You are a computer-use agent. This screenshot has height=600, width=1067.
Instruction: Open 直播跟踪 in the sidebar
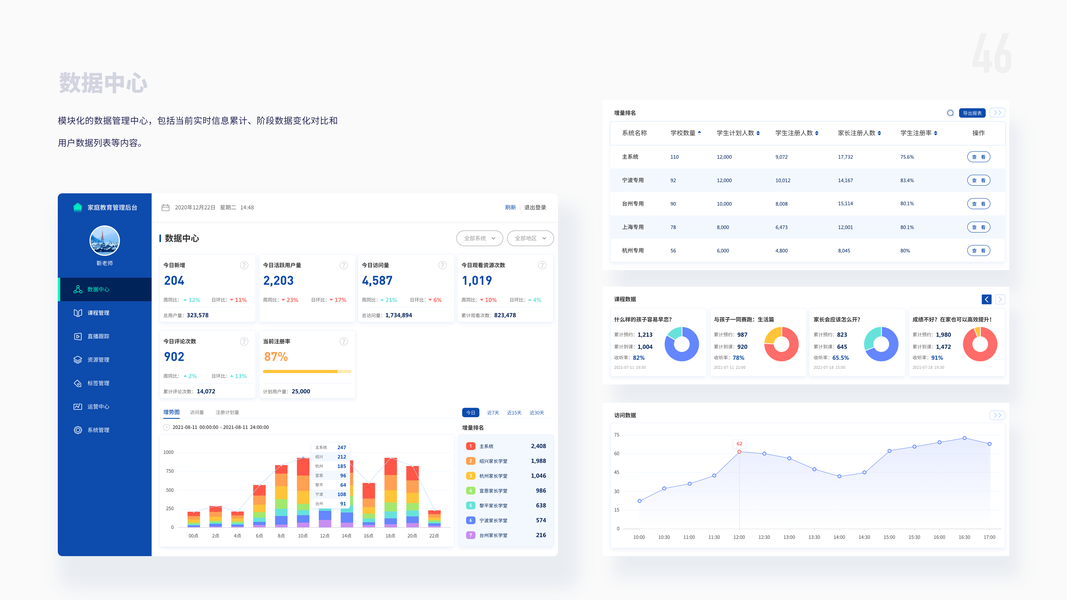tap(105, 336)
